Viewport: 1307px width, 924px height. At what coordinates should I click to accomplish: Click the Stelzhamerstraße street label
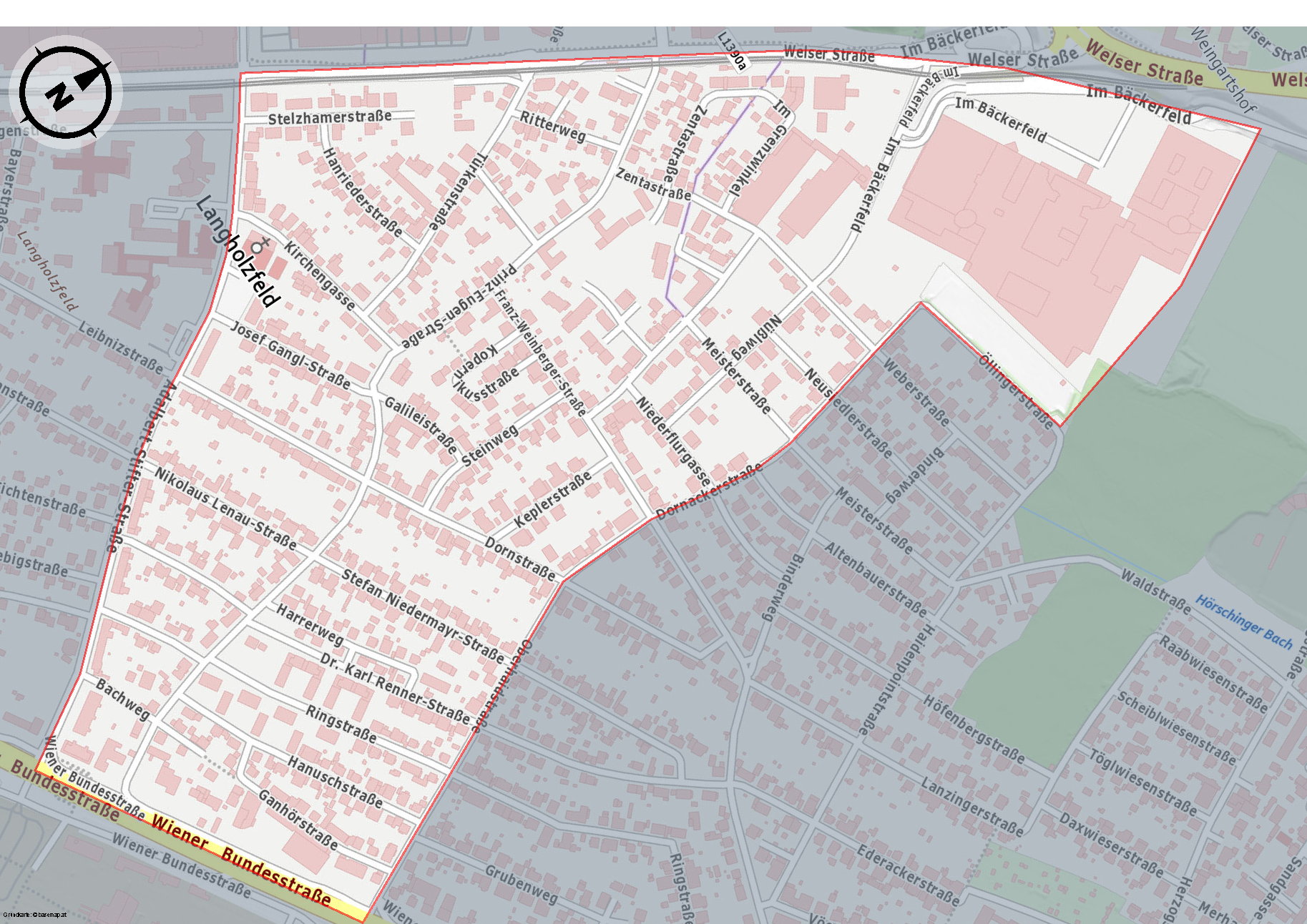point(330,117)
